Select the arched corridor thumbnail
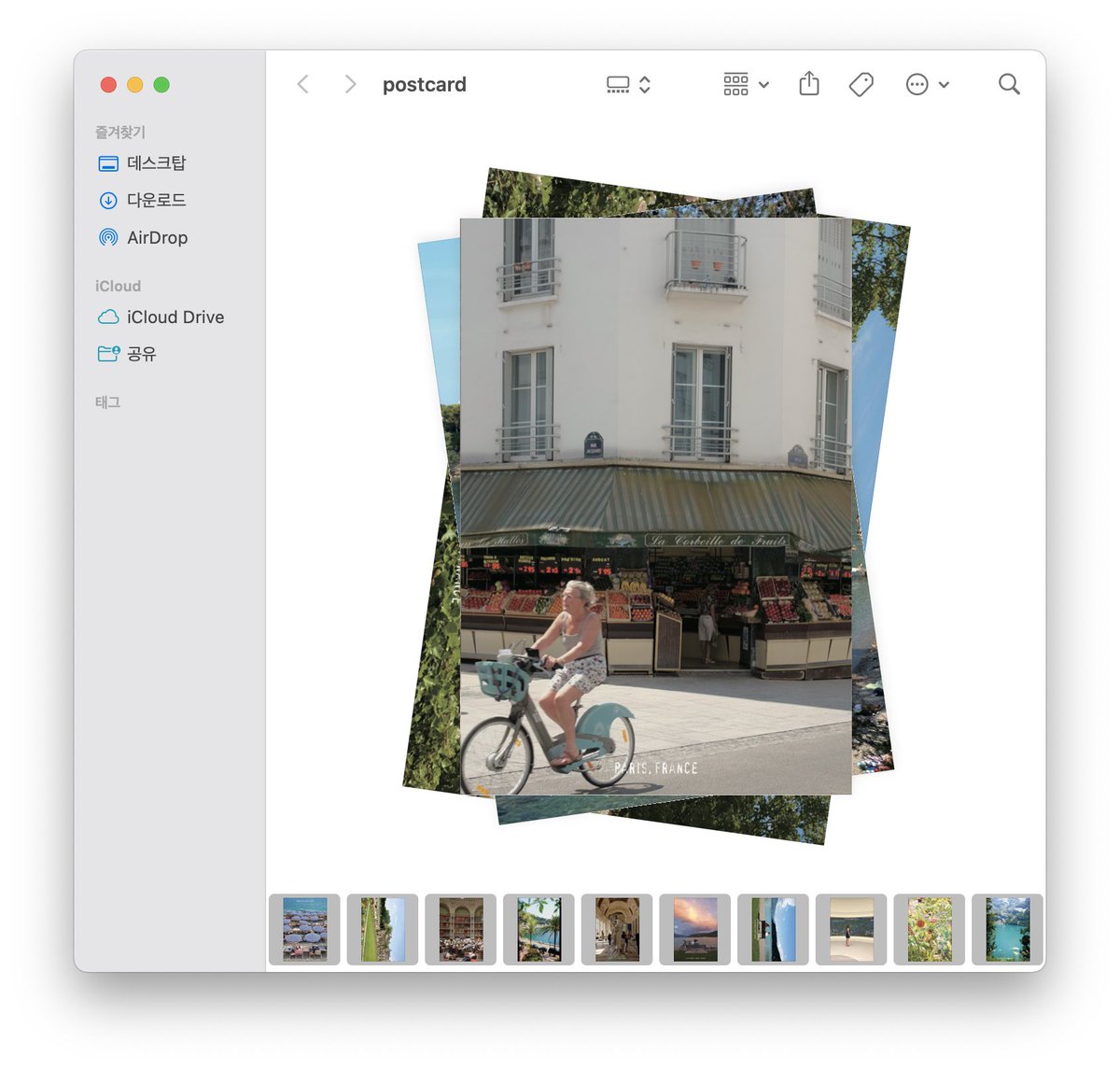 (x=617, y=929)
